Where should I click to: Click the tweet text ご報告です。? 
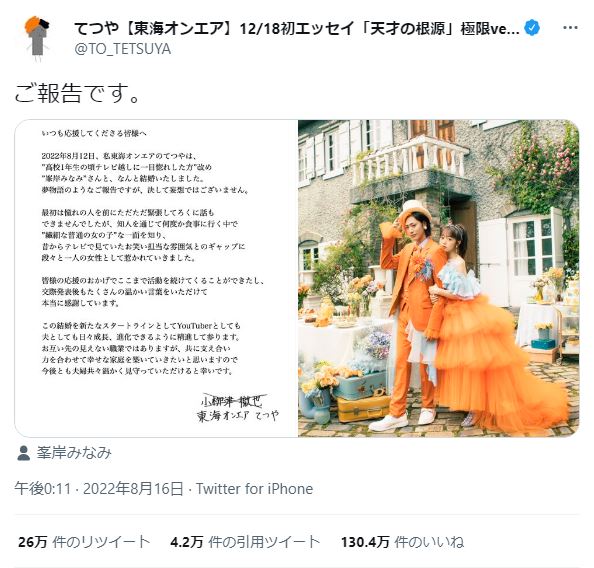click(x=78, y=93)
